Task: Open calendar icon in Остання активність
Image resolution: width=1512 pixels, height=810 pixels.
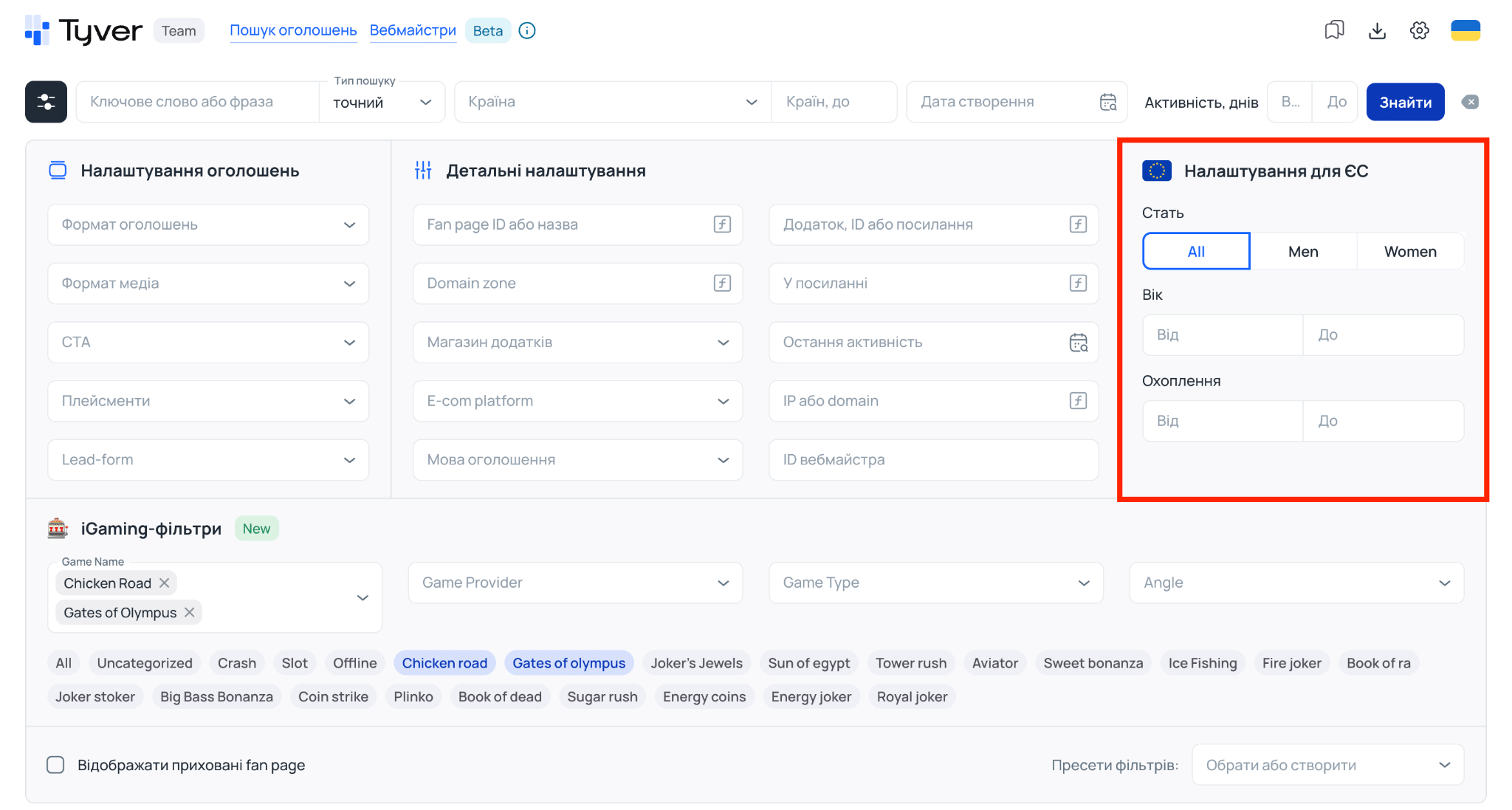Action: coord(1079,342)
